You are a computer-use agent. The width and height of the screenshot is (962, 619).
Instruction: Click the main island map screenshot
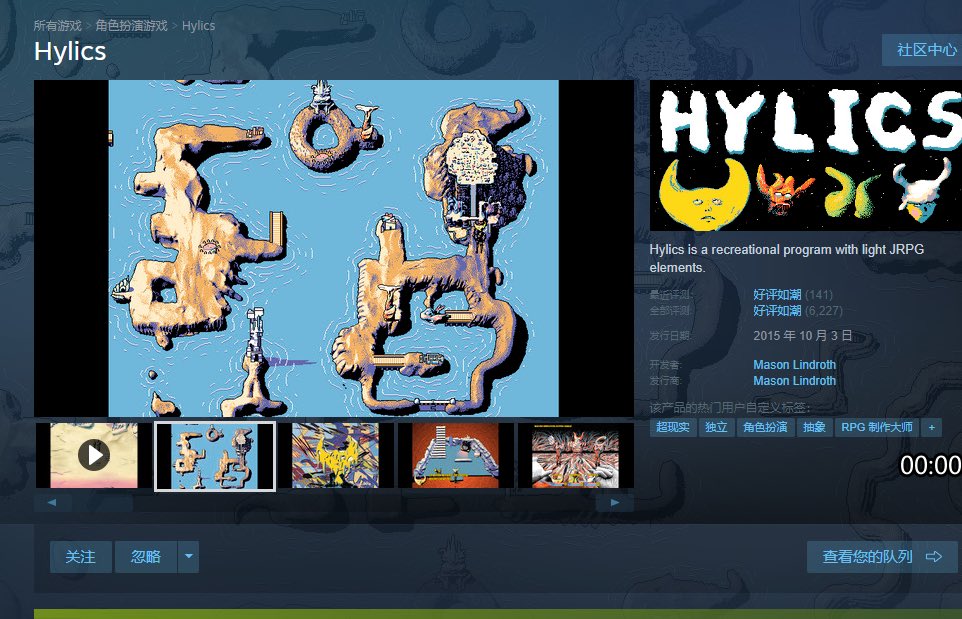pyautogui.click(x=334, y=248)
